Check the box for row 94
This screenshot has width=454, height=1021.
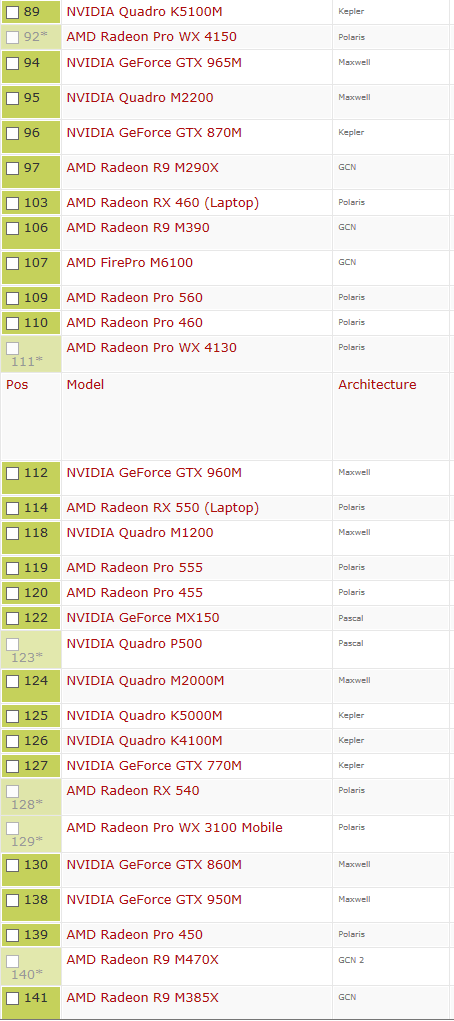tap(12, 63)
